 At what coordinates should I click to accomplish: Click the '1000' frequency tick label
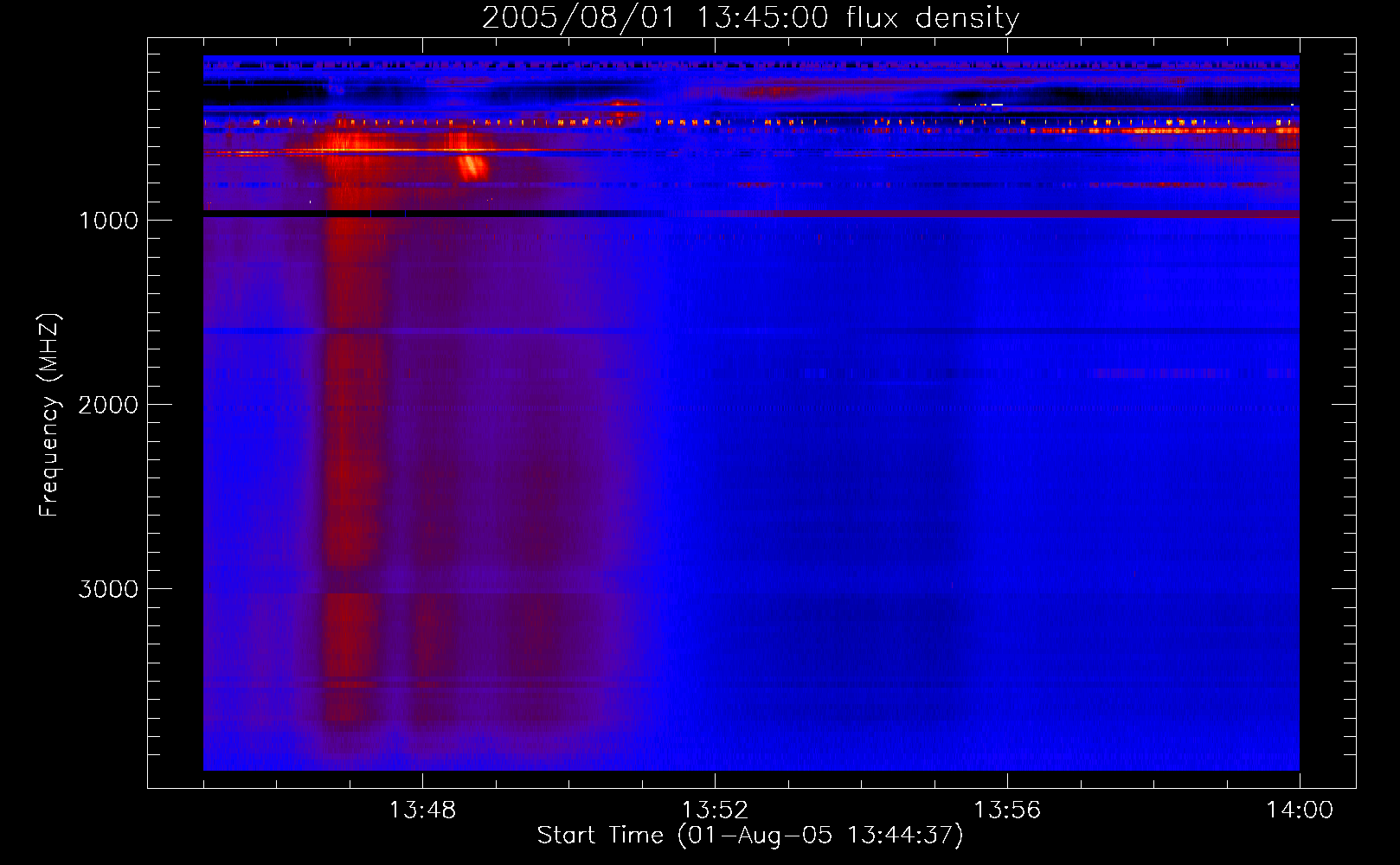(x=108, y=221)
